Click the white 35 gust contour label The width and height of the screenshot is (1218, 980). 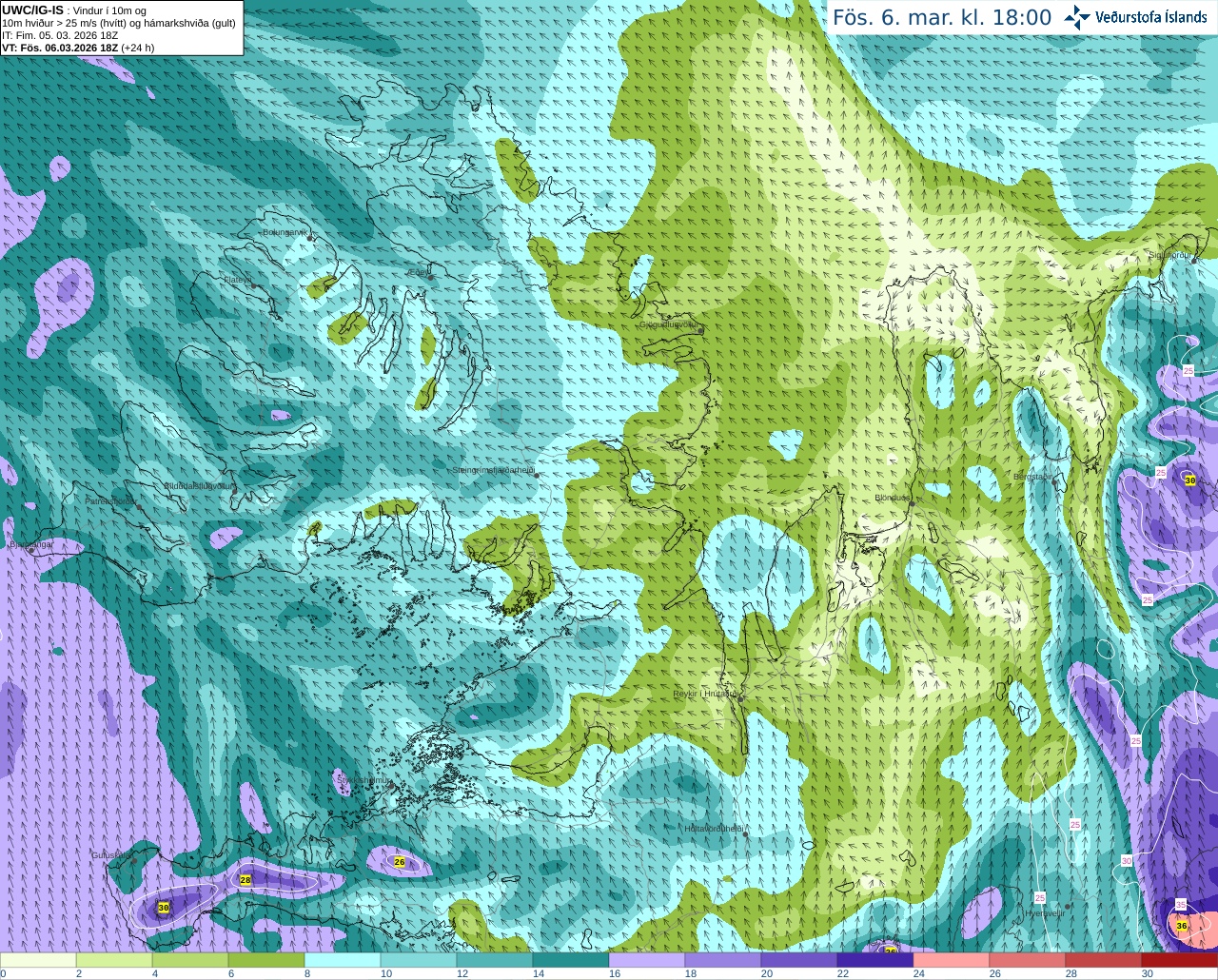click(x=1181, y=904)
